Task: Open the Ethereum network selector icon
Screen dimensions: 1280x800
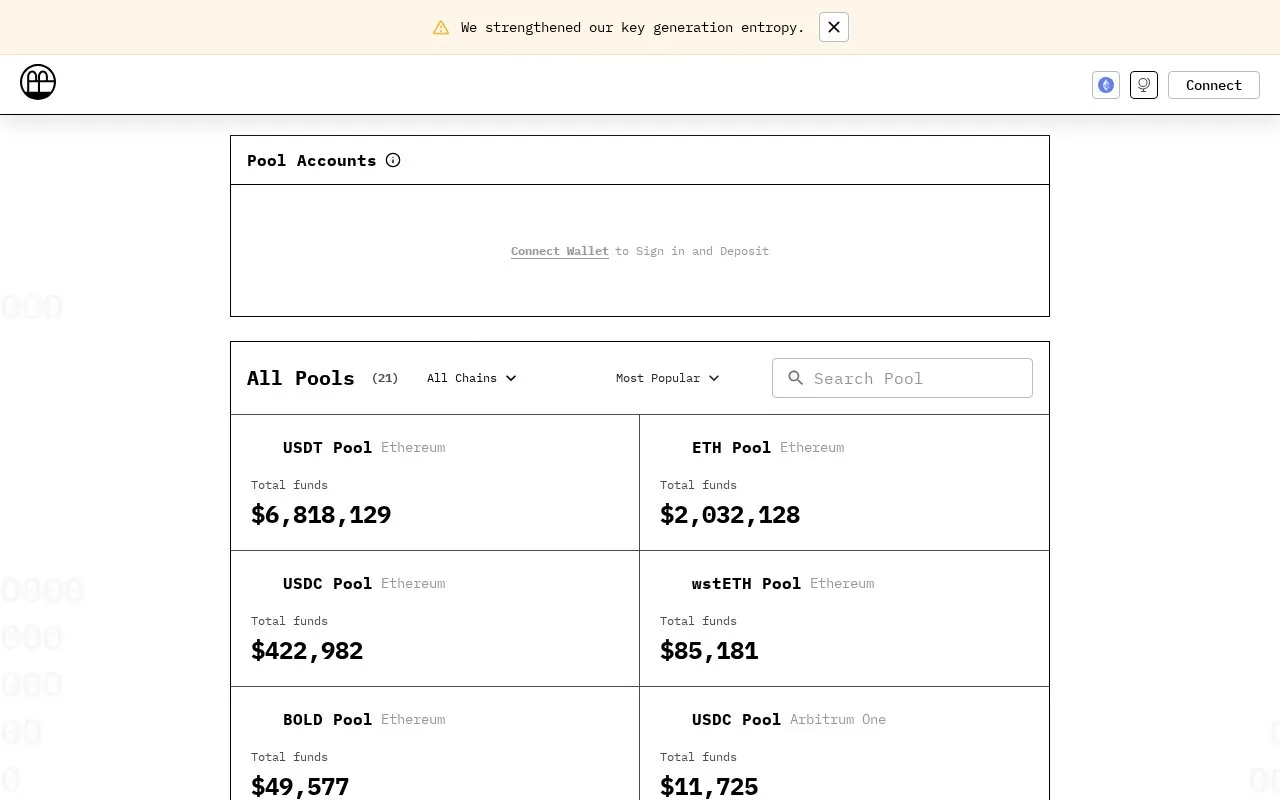Action: click(1106, 85)
